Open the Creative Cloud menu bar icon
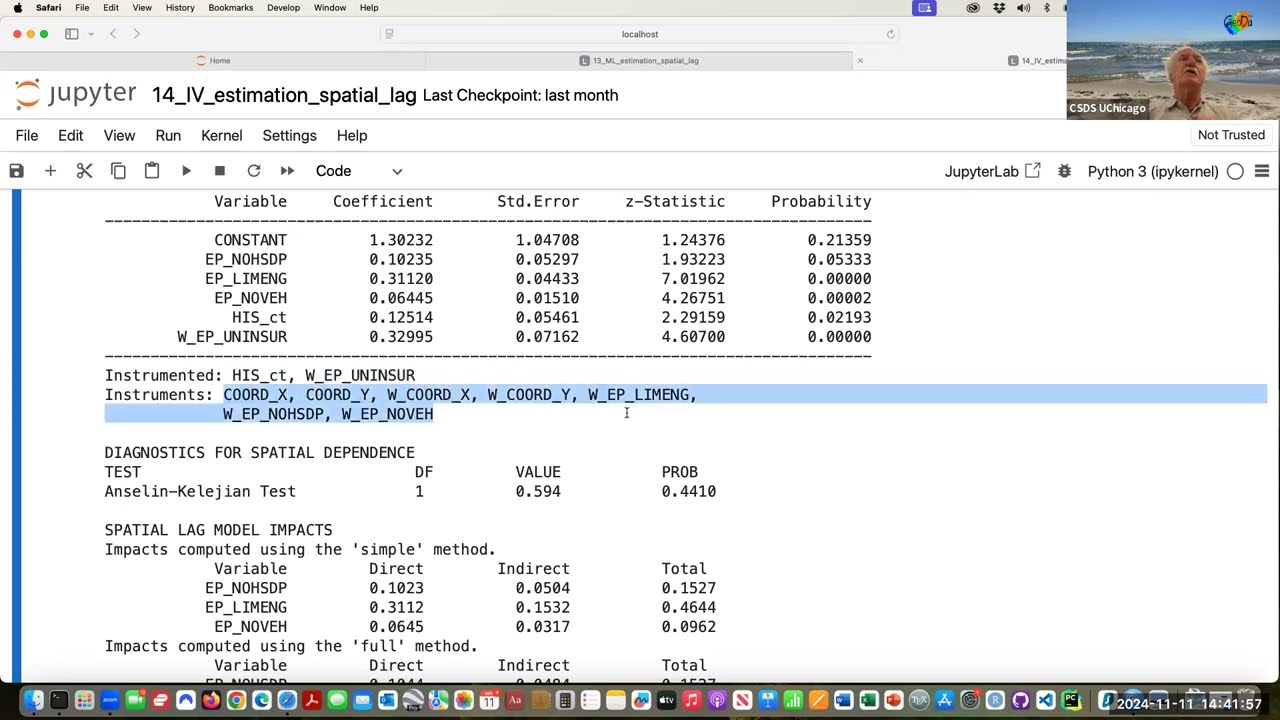 click(973, 8)
